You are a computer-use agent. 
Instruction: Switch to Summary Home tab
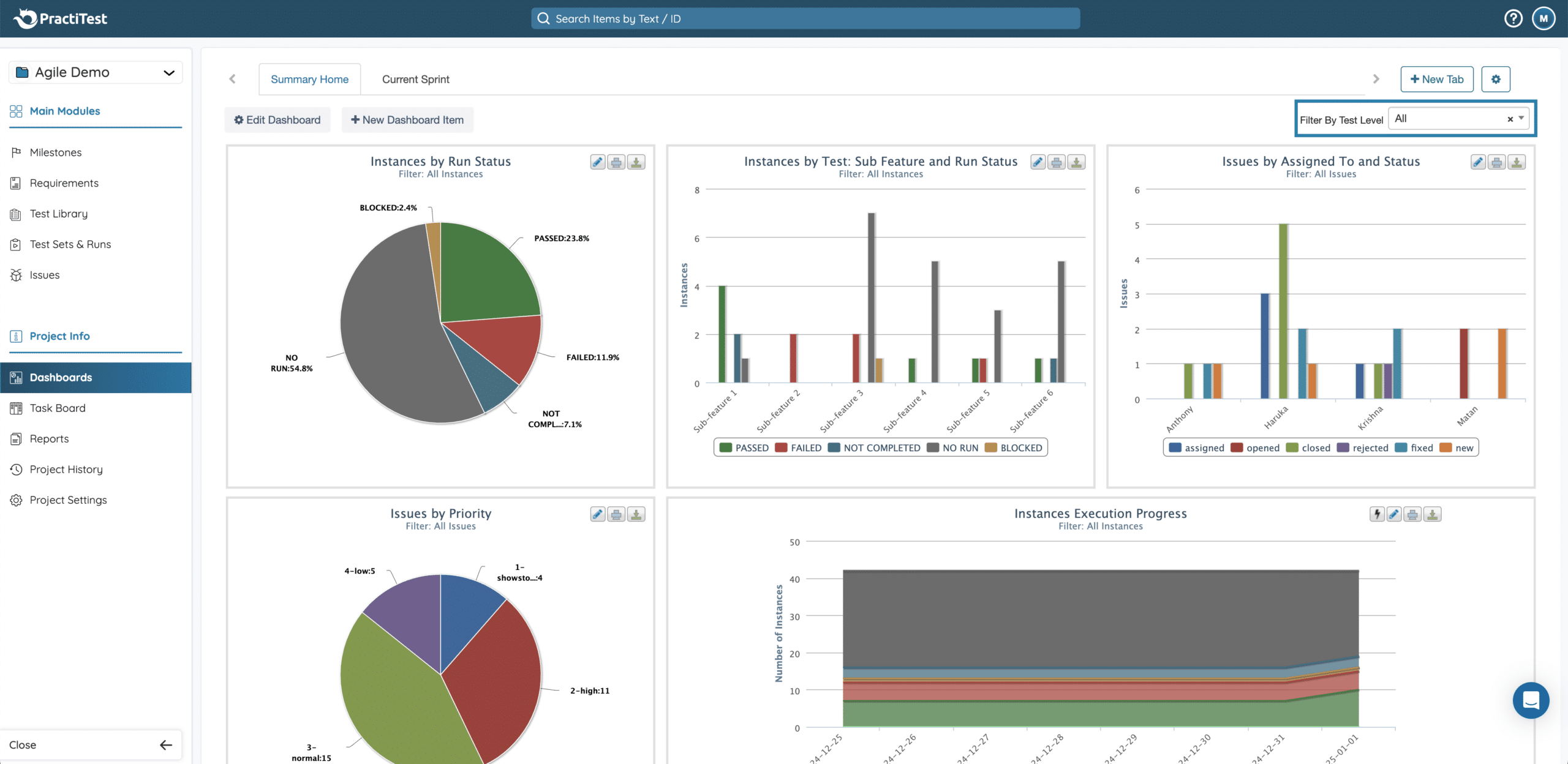(x=309, y=79)
